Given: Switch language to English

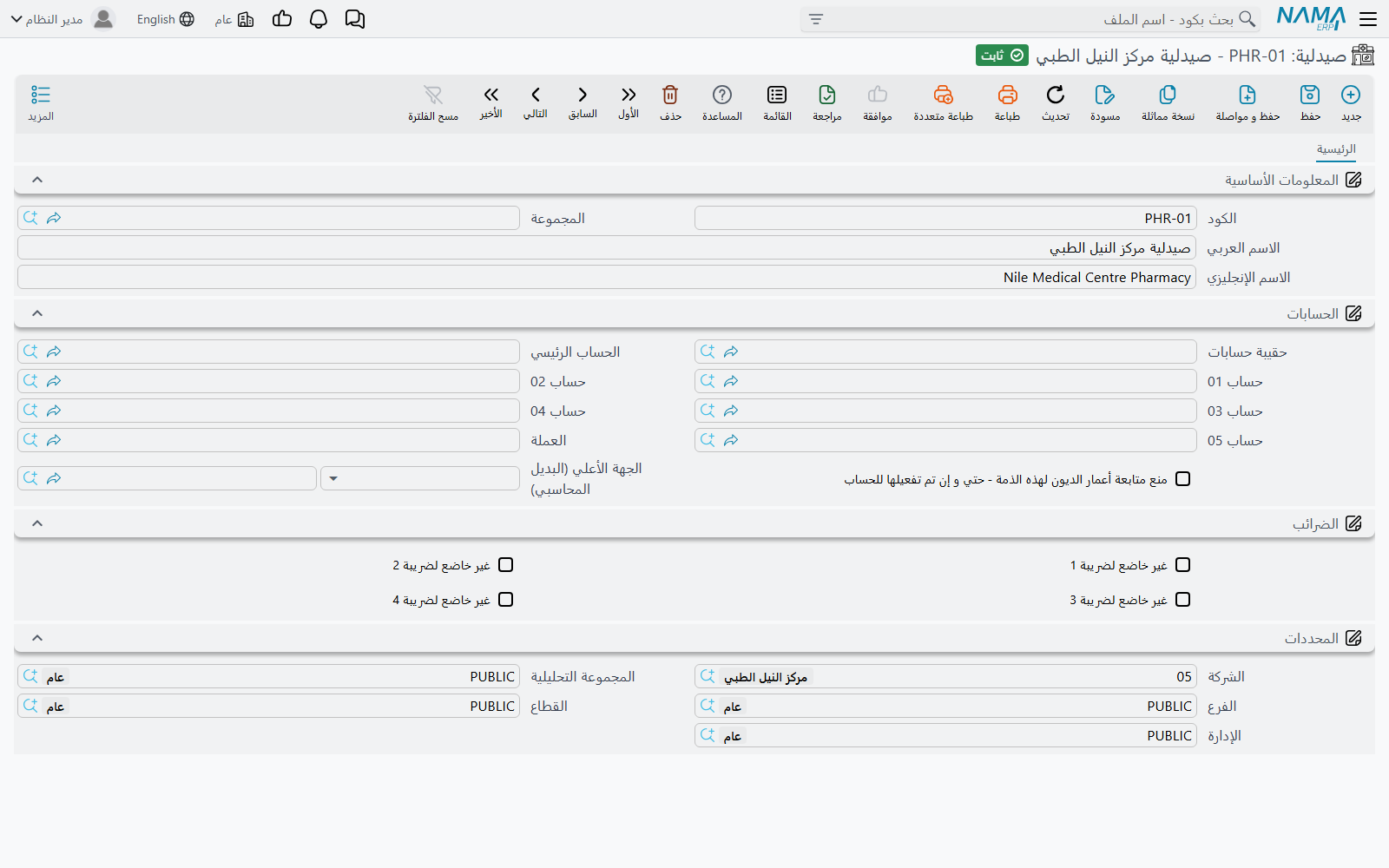Looking at the screenshot, I should click(165, 19).
